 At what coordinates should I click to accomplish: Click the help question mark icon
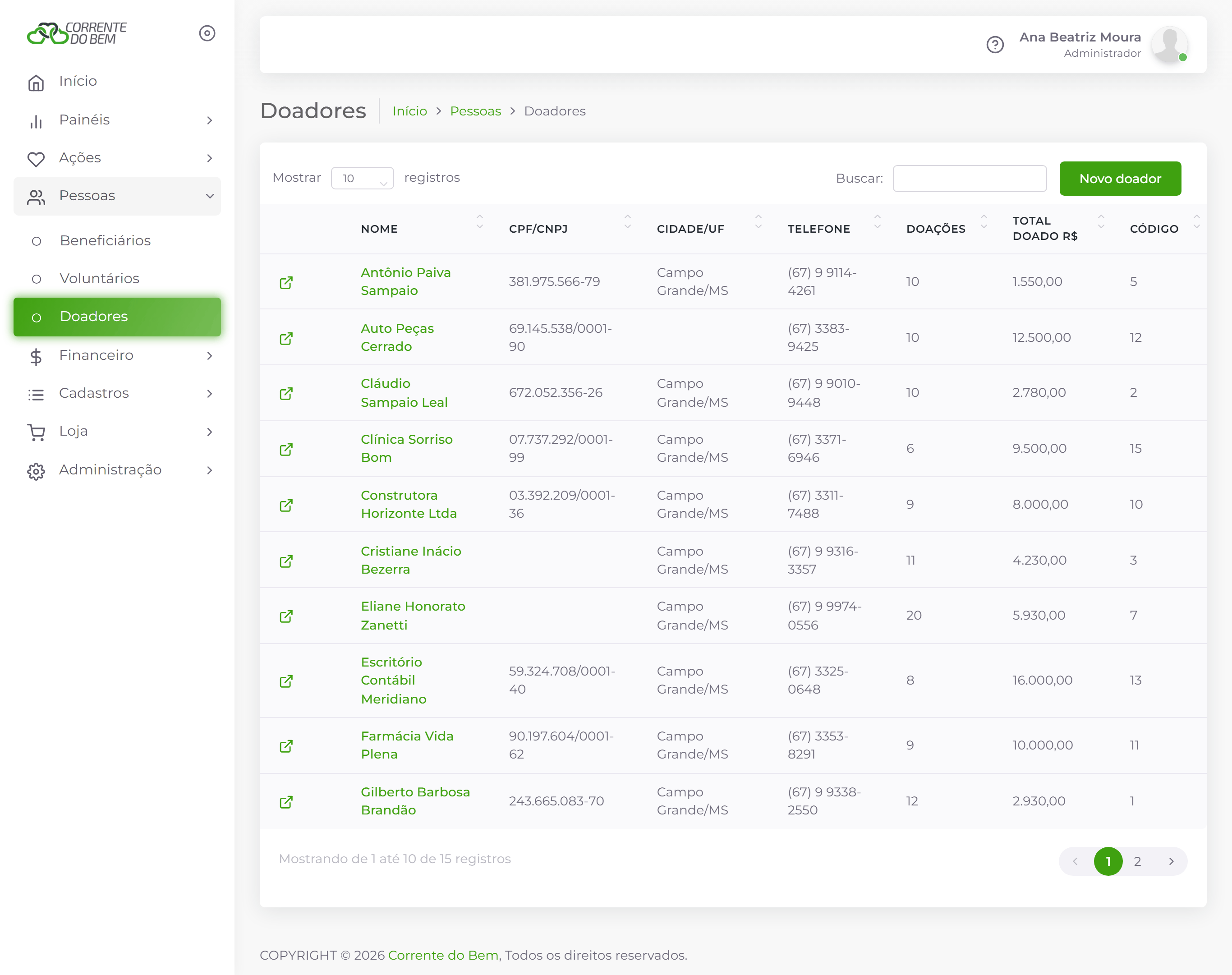point(995,45)
